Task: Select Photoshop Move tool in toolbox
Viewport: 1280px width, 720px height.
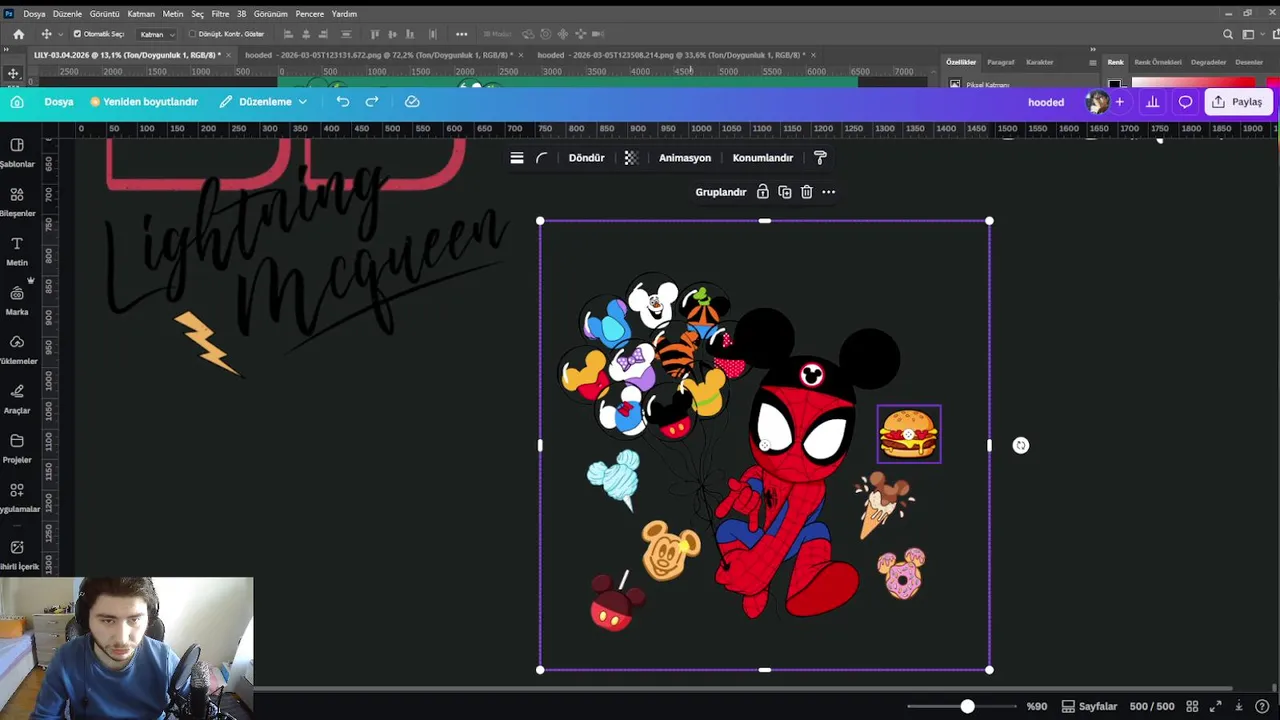Action: click(13, 73)
